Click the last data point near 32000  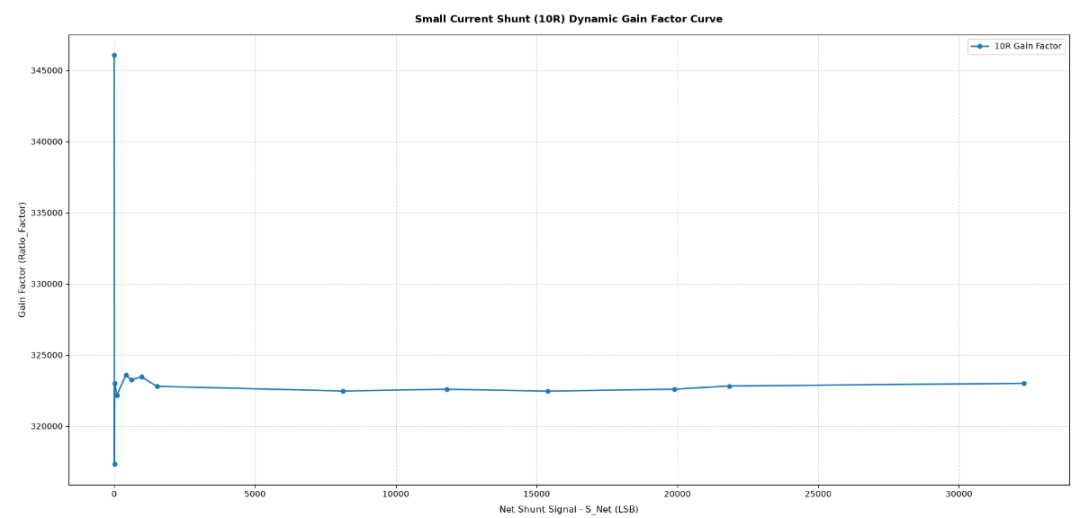[1024, 384]
